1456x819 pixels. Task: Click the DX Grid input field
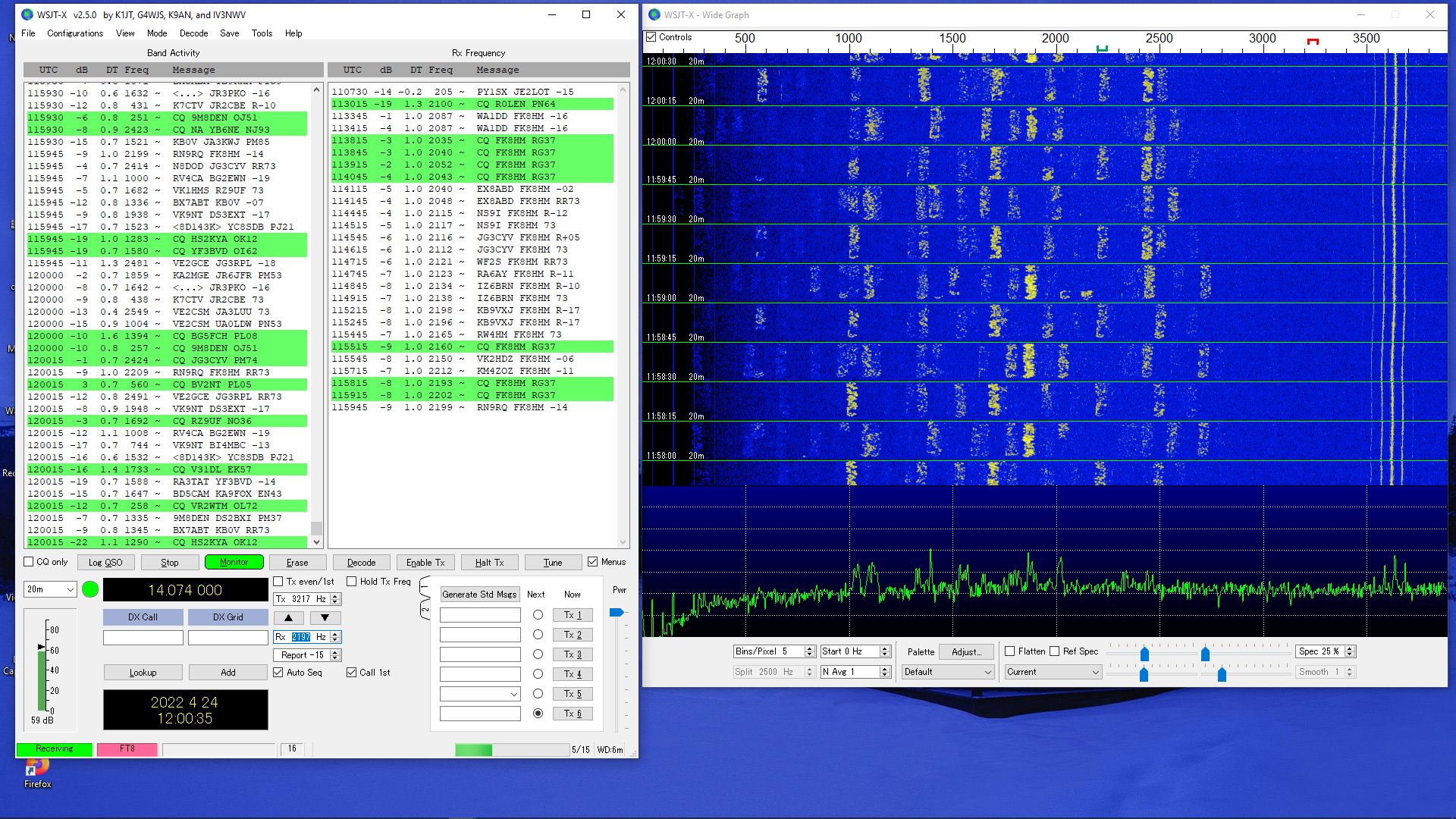pos(228,638)
